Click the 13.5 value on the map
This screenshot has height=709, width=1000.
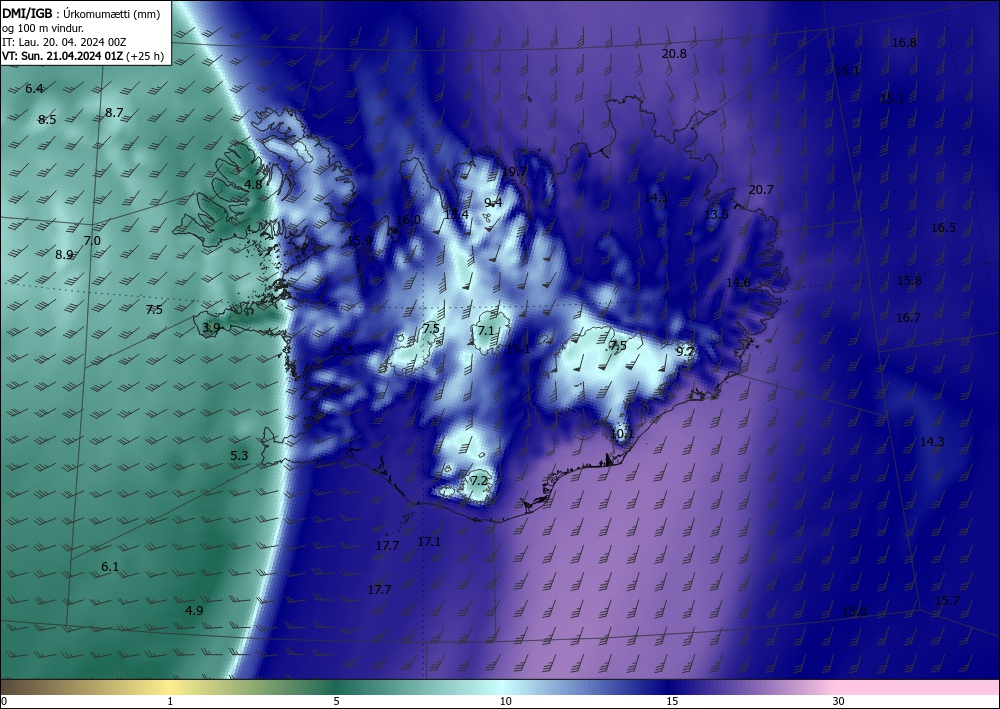pos(716,214)
